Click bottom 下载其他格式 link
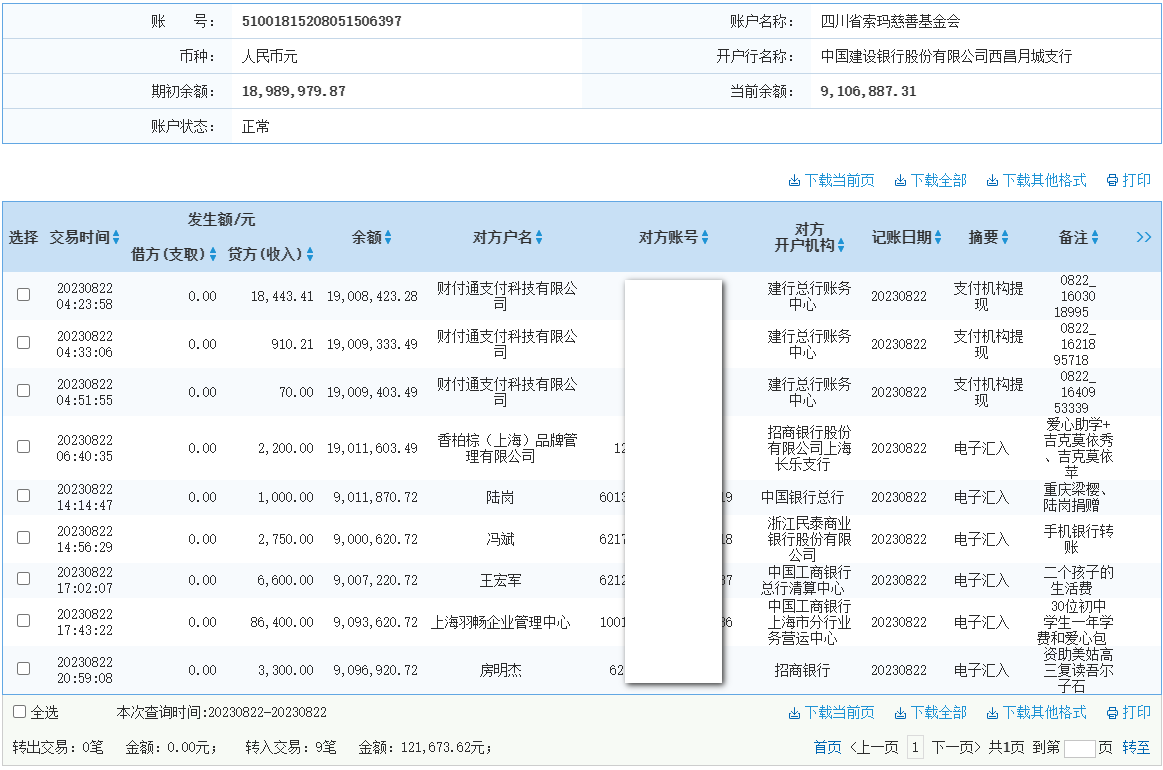Image resolution: width=1163 pixels, height=770 pixels. [x=1044, y=713]
